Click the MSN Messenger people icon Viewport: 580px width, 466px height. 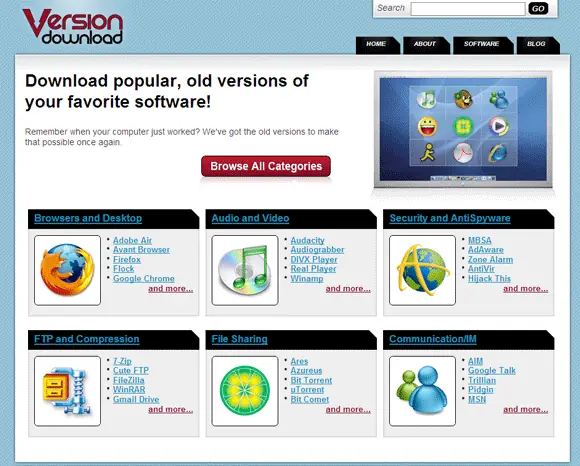422,391
